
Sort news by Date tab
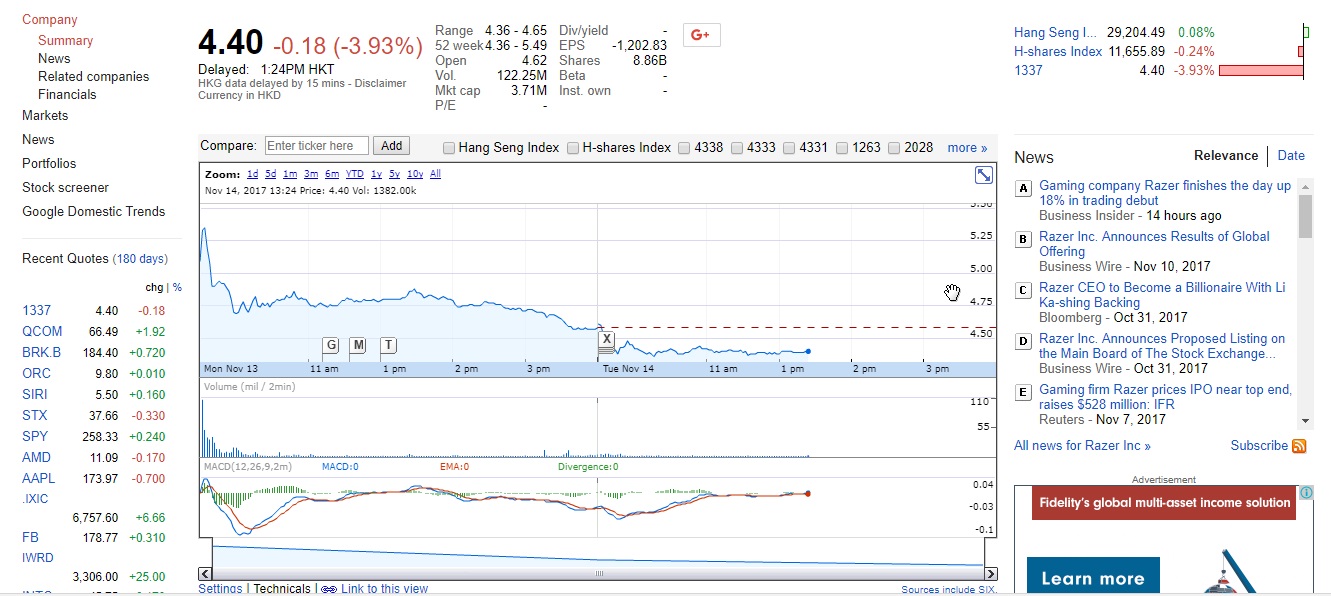(x=1291, y=155)
